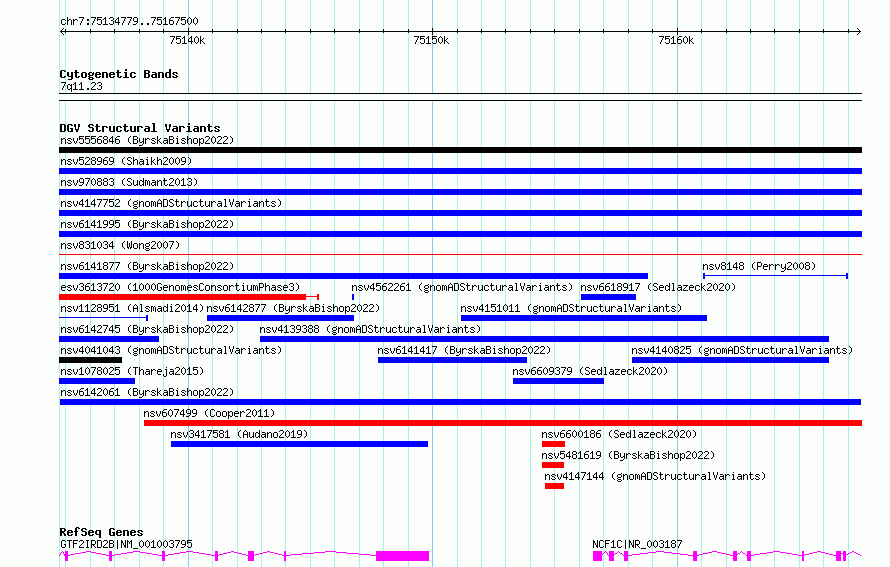Select the black nsv5556846 variant bar

point(460,150)
